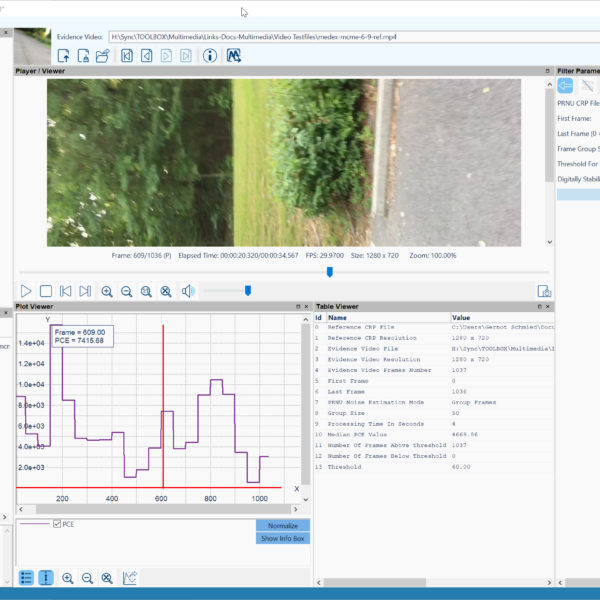Go to previous frame in player controls
The image size is (600, 600).
click(x=65, y=291)
